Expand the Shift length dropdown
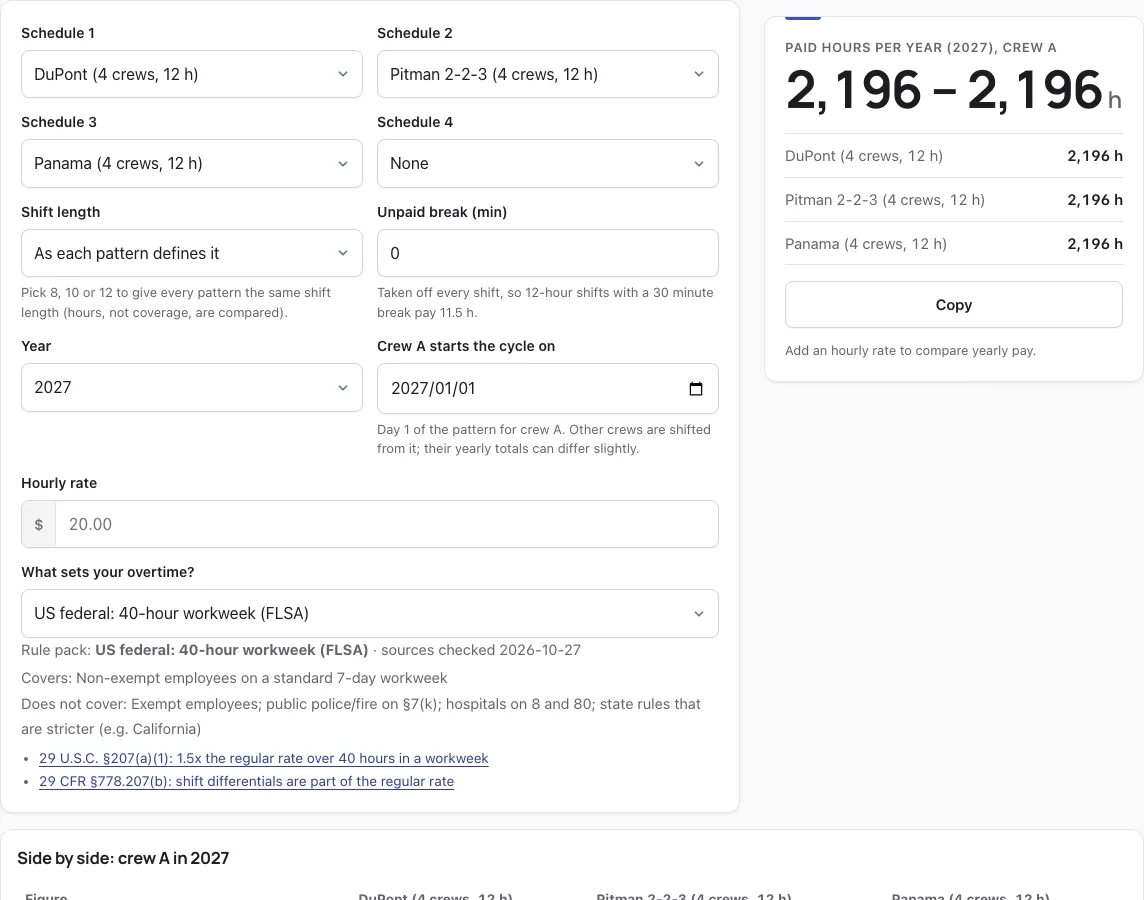 pyautogui.click(x=192, y=253)
